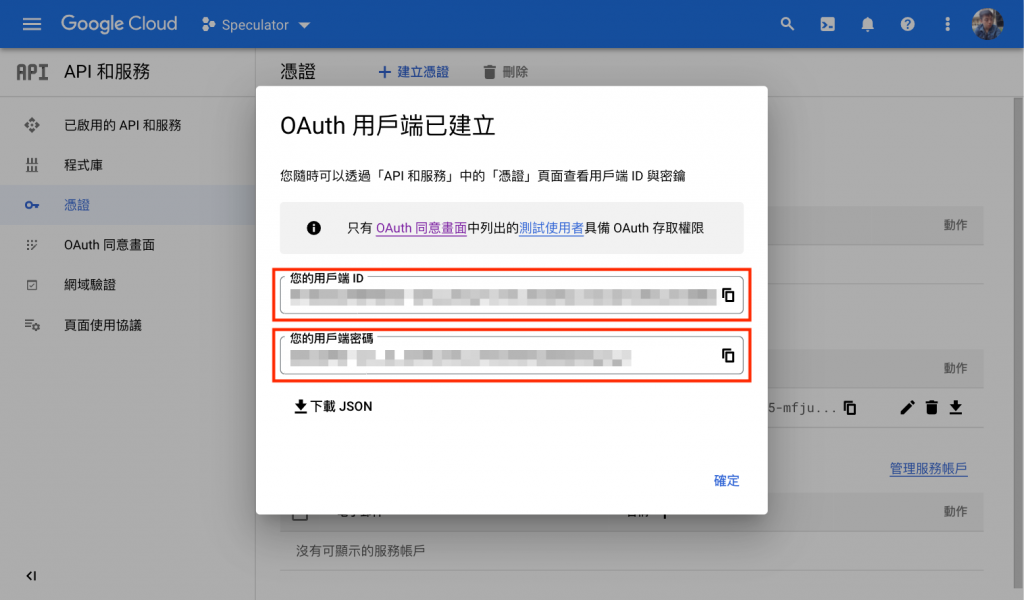Click the 網域驗證 checkbox-style icon
Screen dimensions: 1024x600
31,285
